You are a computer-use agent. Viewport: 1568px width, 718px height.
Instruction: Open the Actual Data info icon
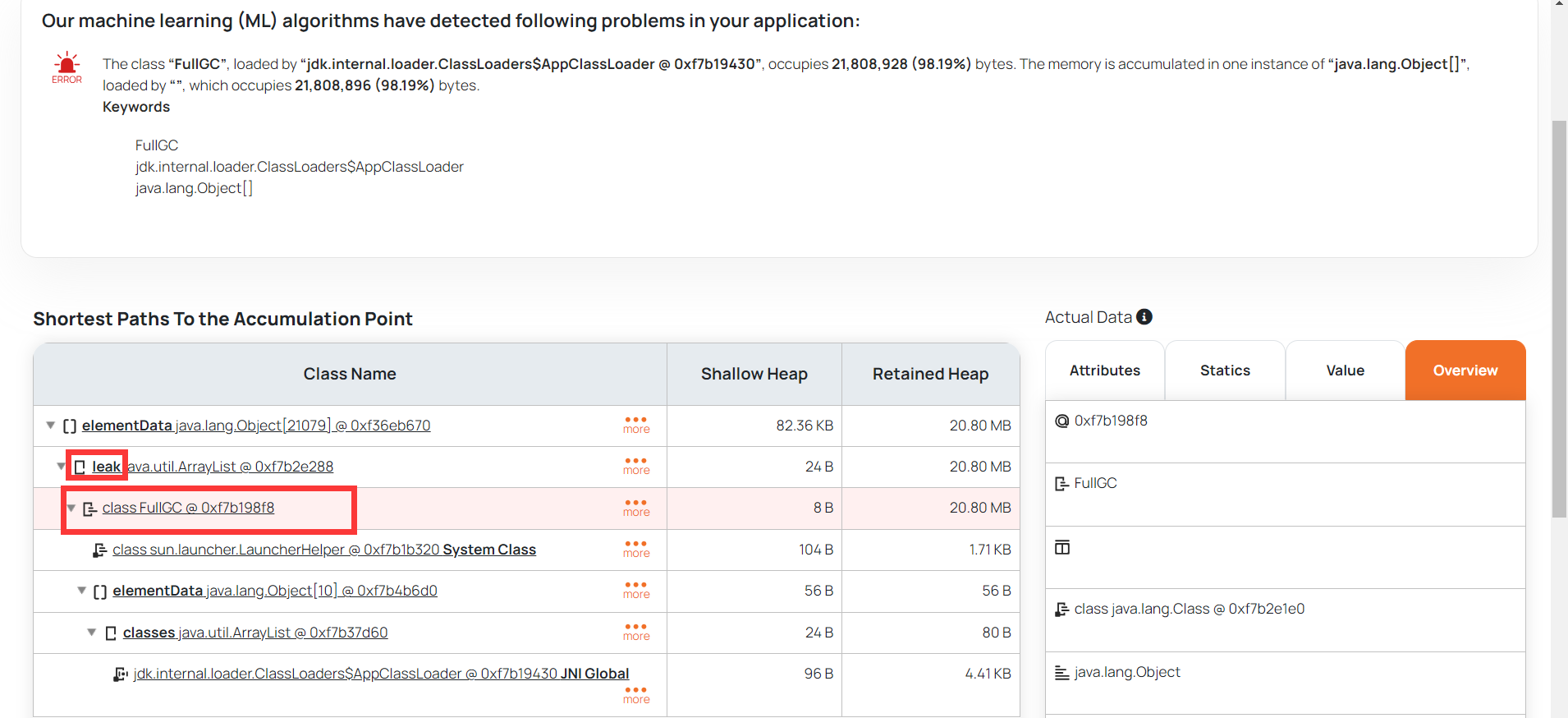tap(1144, 317)
